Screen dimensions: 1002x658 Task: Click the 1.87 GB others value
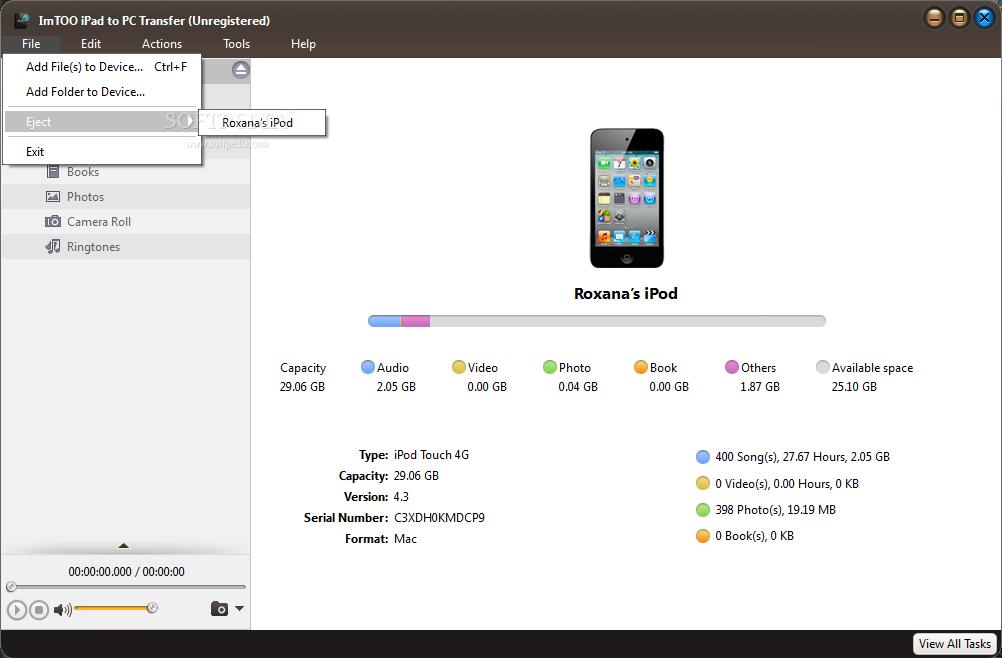tap(760, 387)
